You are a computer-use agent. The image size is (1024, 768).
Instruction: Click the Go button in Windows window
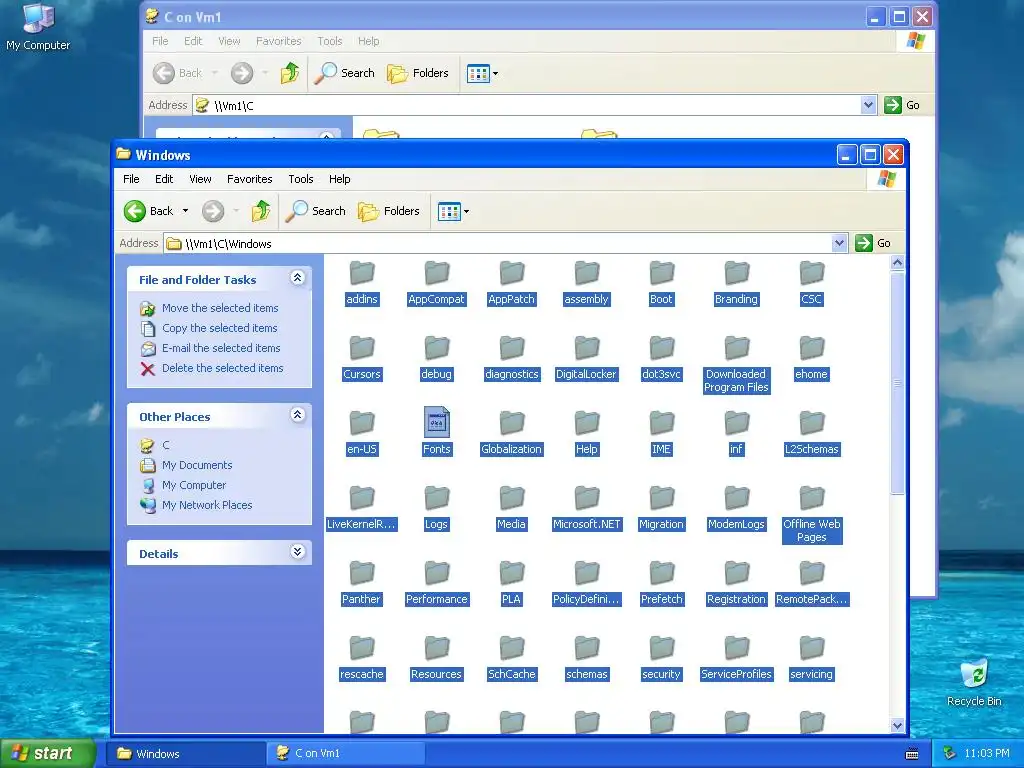coord(873,243)
